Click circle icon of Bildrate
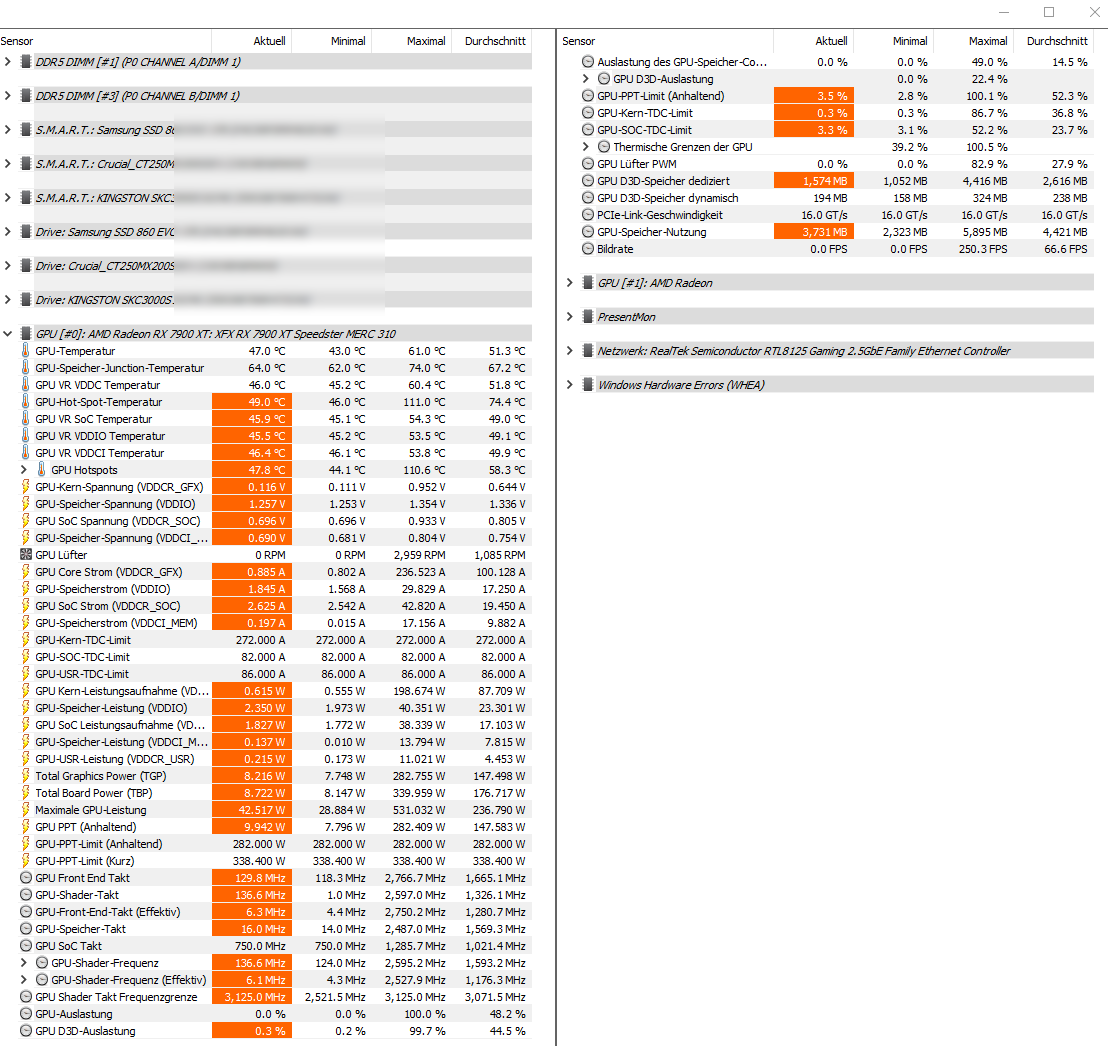The width and height of the screenshot is (1108, 1046). (588, 249)
